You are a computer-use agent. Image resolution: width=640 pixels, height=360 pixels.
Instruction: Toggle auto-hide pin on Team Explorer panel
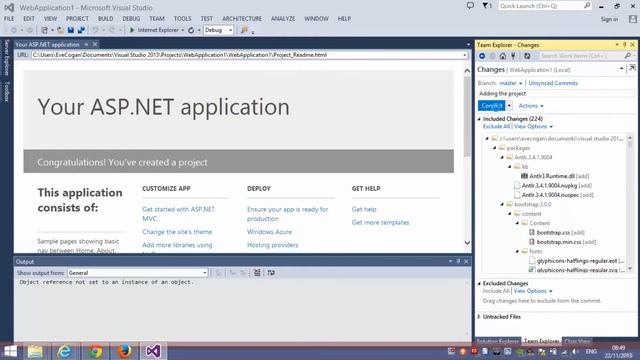tap(624, 45)
